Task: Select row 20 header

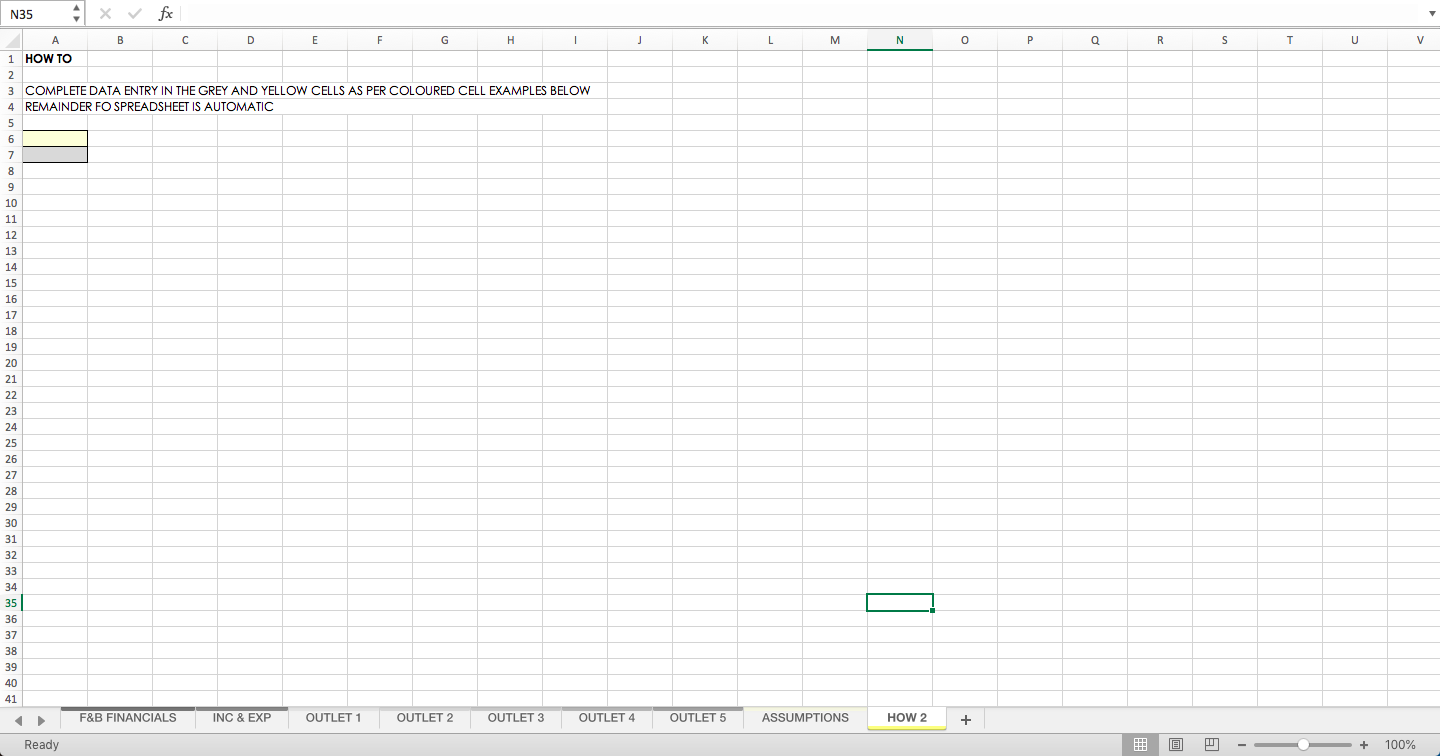Action: pyautogui.click(x=11, y=363)
